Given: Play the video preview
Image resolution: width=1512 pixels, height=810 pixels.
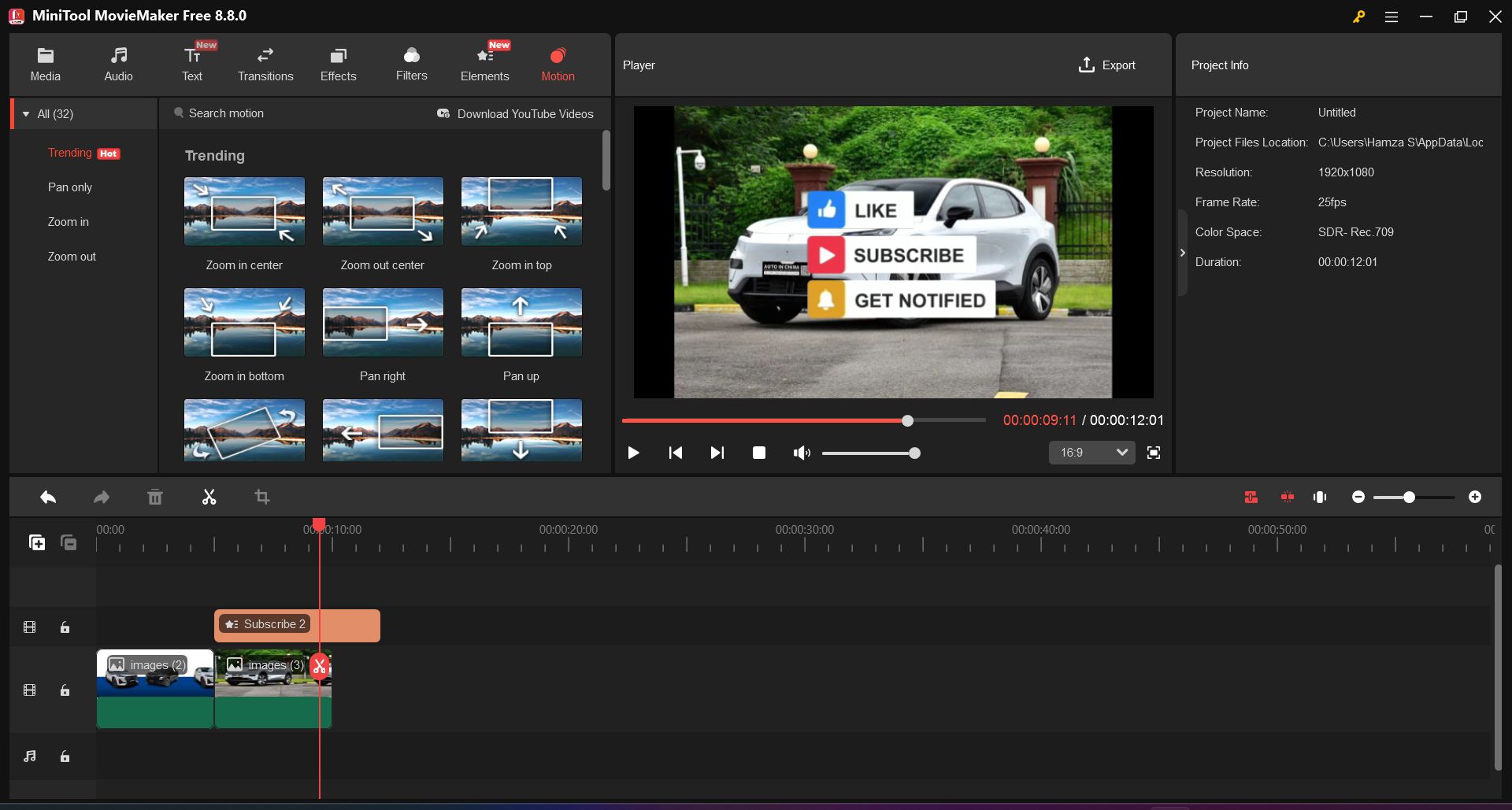Looking at the screenshot, I should tap(633, 453).
